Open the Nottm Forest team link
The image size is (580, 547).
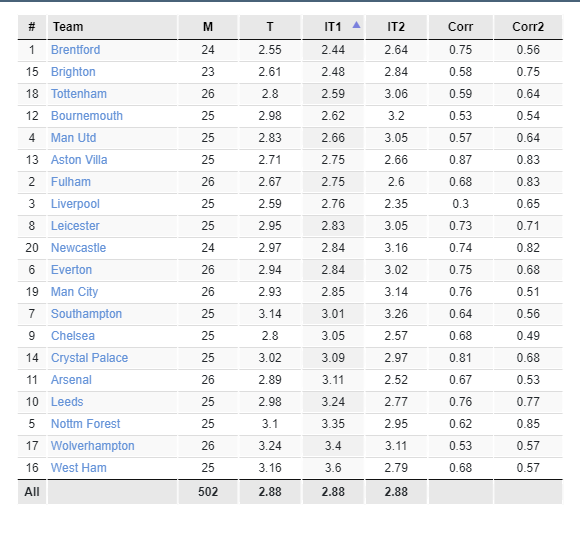85,424
